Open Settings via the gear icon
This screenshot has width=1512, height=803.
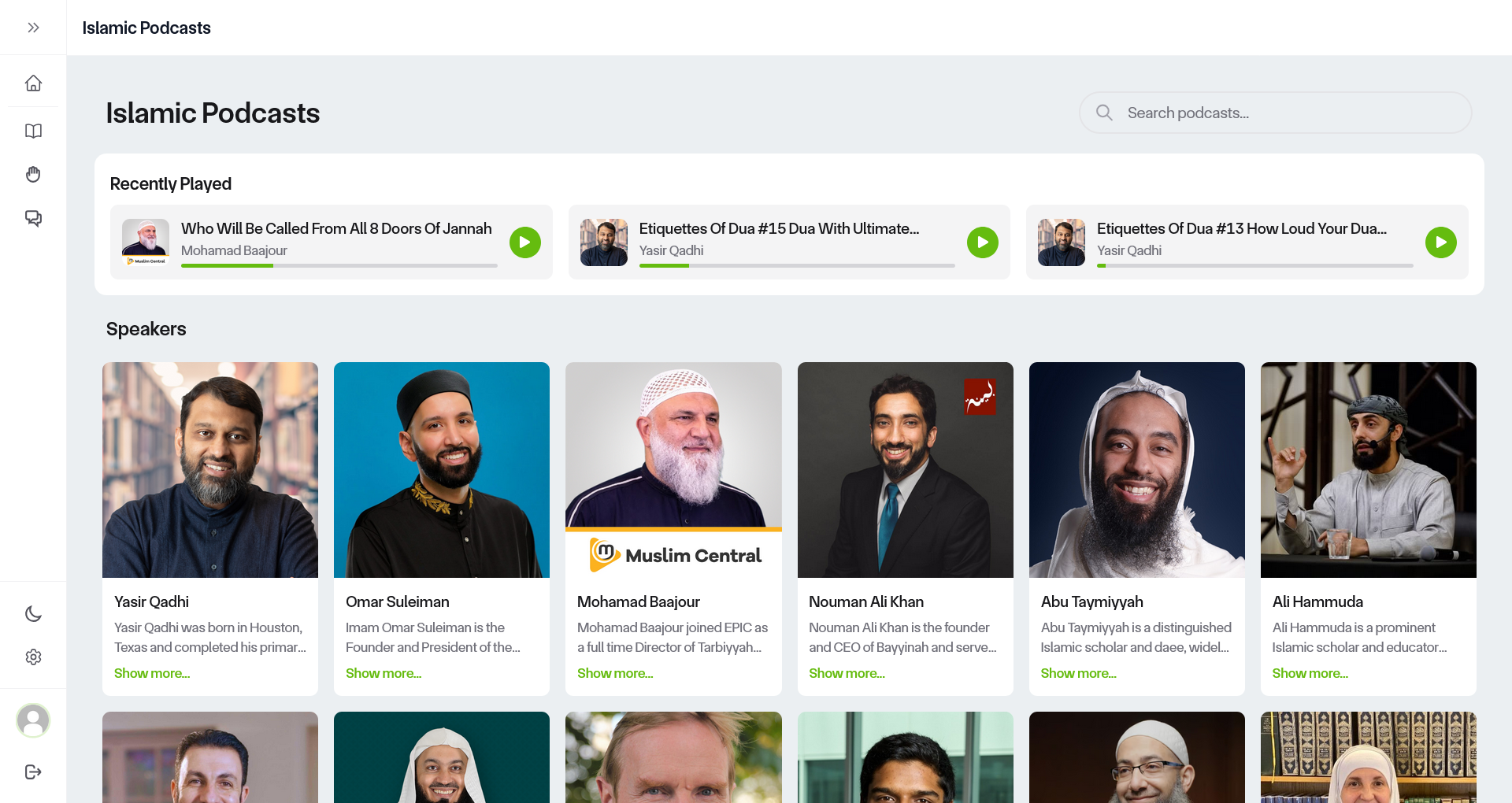click(x=33, y=657)
